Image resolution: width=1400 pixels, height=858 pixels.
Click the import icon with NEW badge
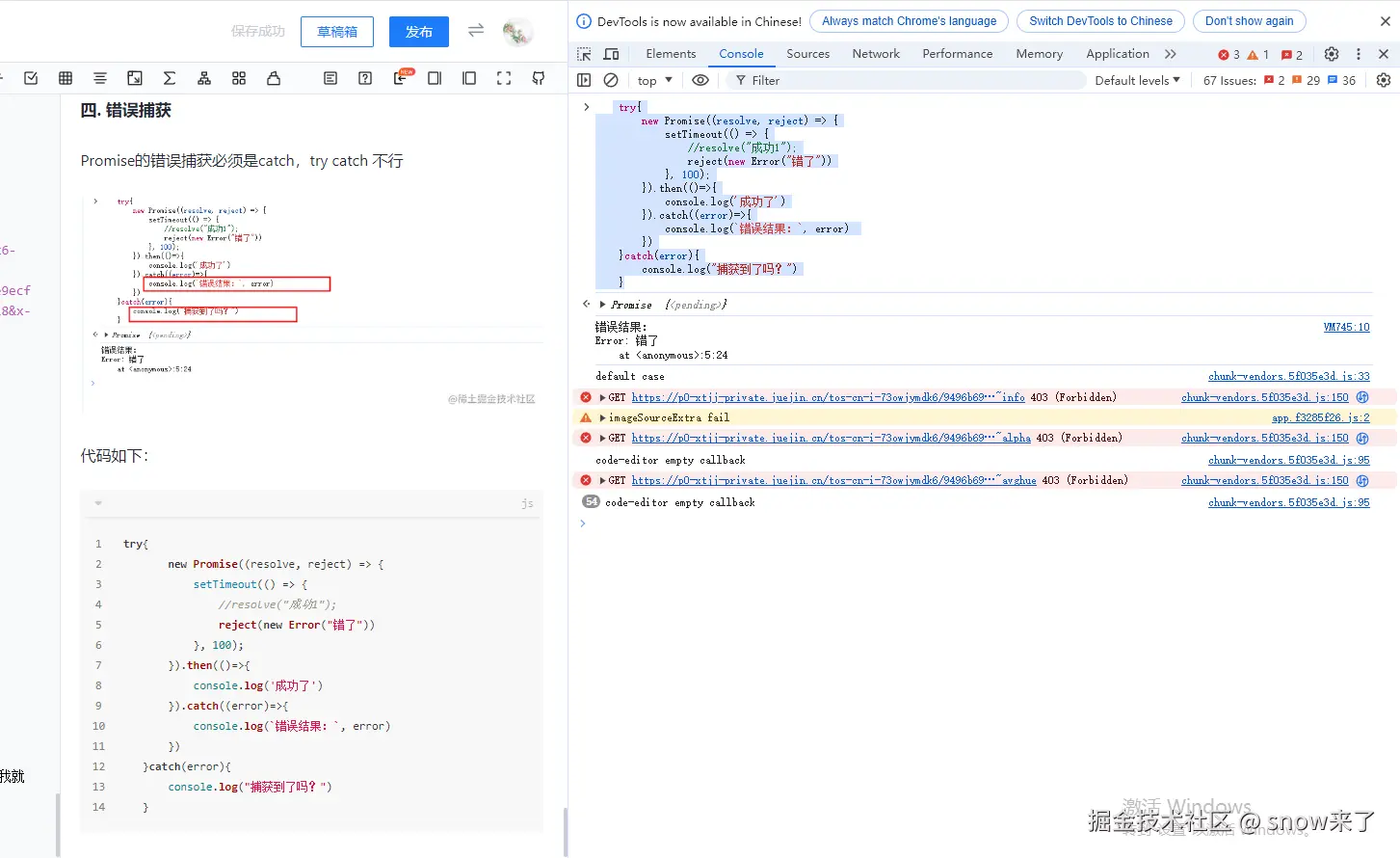click(402, 77)
